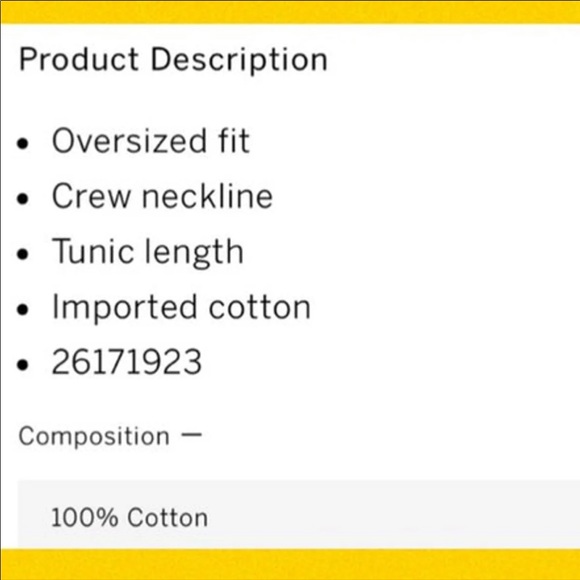Click the product code 26171923
Screen dimensions: 580x580
pos(127,362)
